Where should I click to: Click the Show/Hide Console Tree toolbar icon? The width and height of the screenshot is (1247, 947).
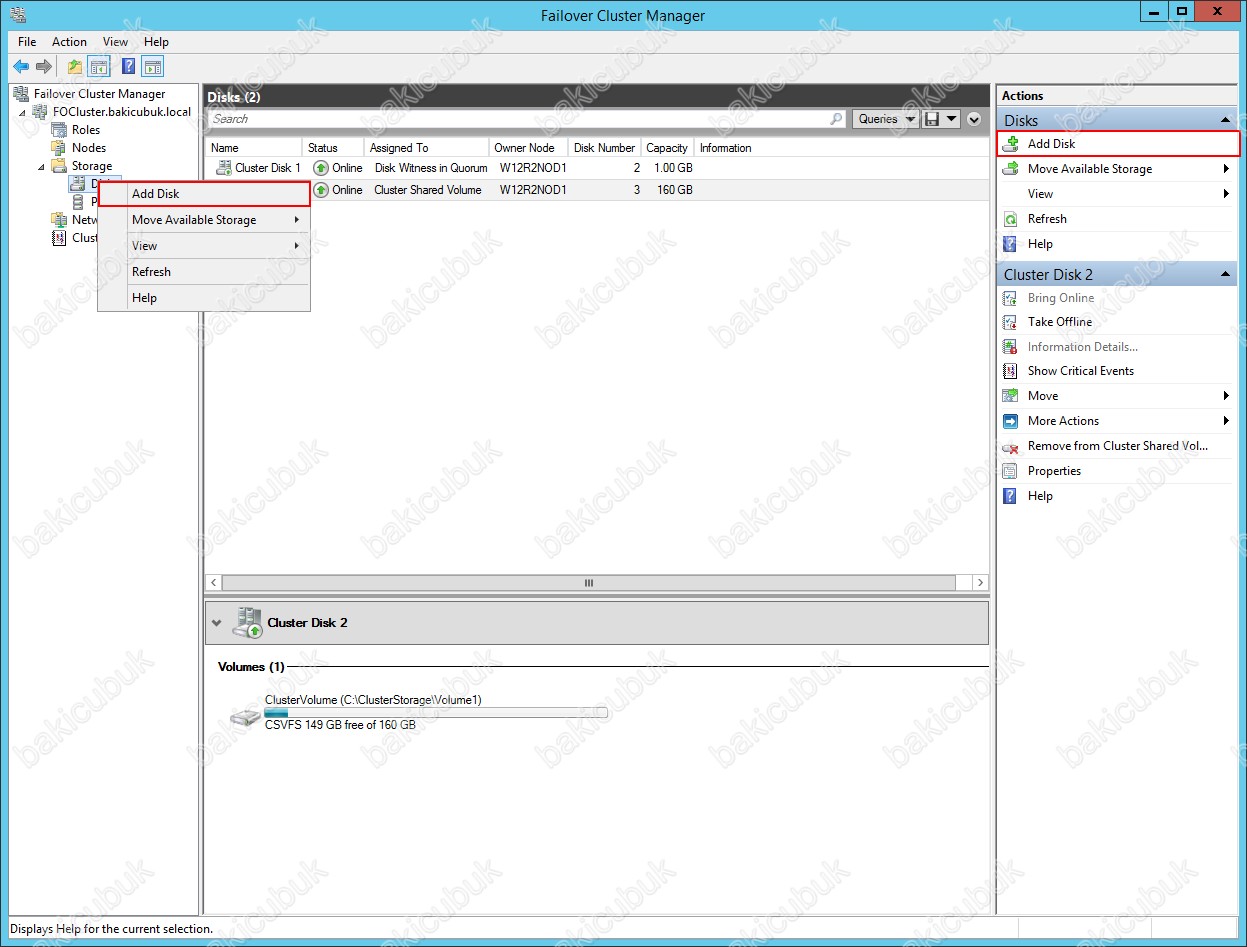[99, 67]
